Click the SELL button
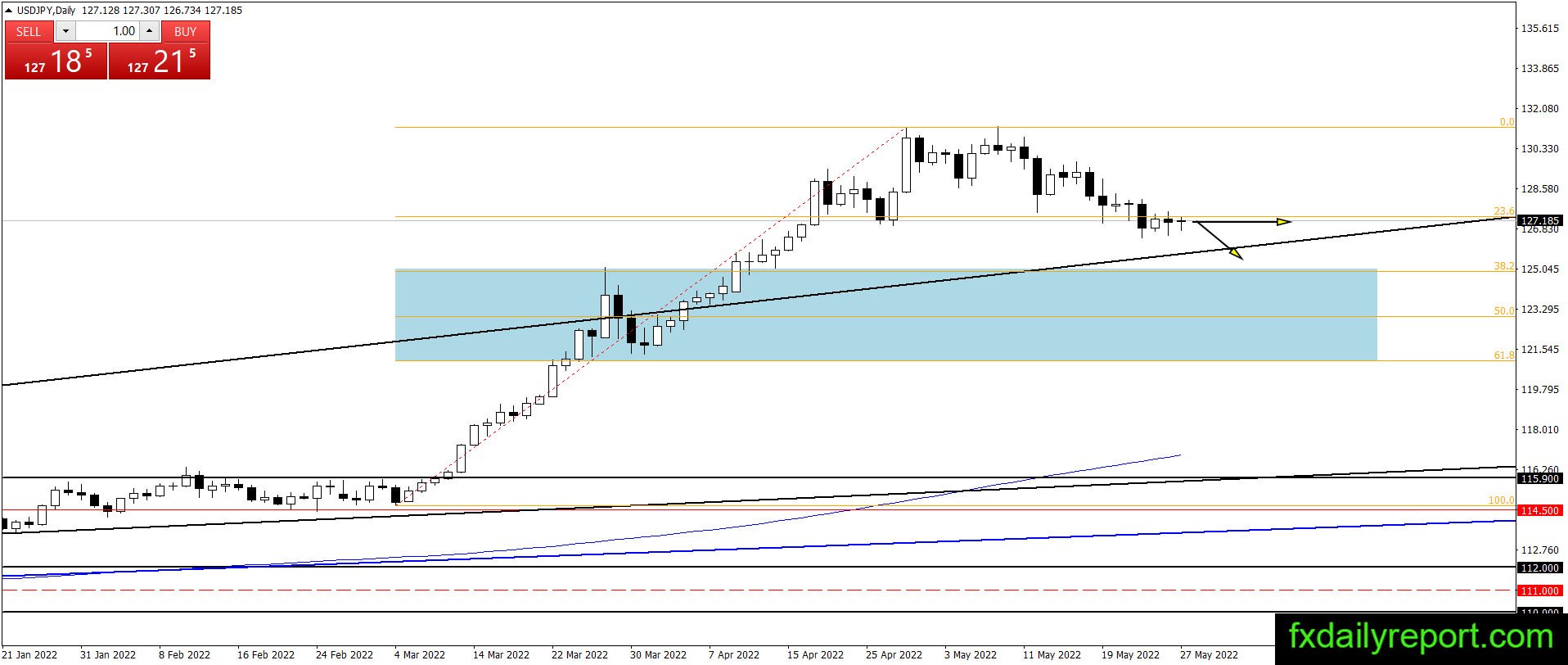 point(29,31)
